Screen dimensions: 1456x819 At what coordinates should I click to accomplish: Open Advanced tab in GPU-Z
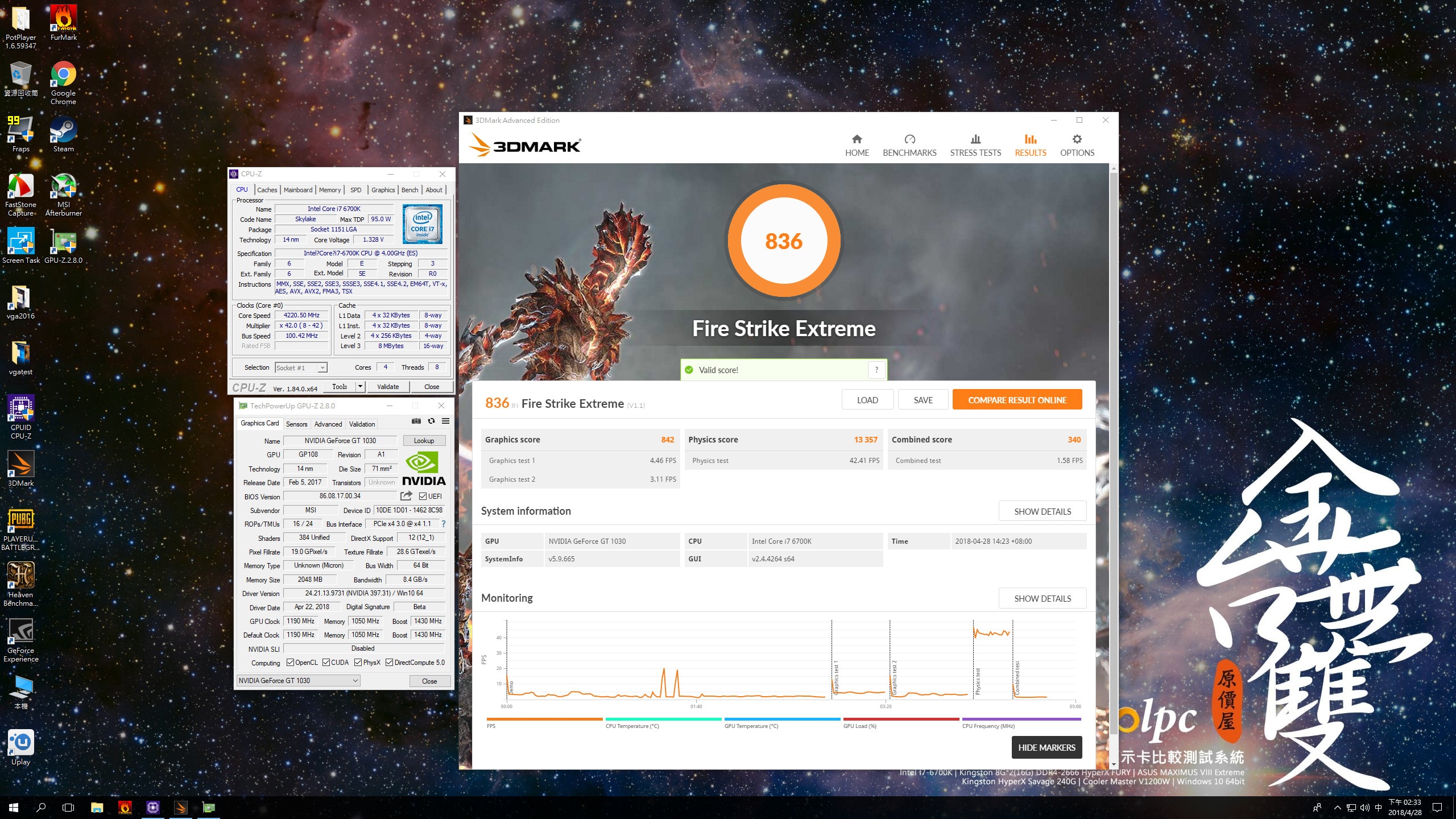pyautogui.click(x=328, y=424)
